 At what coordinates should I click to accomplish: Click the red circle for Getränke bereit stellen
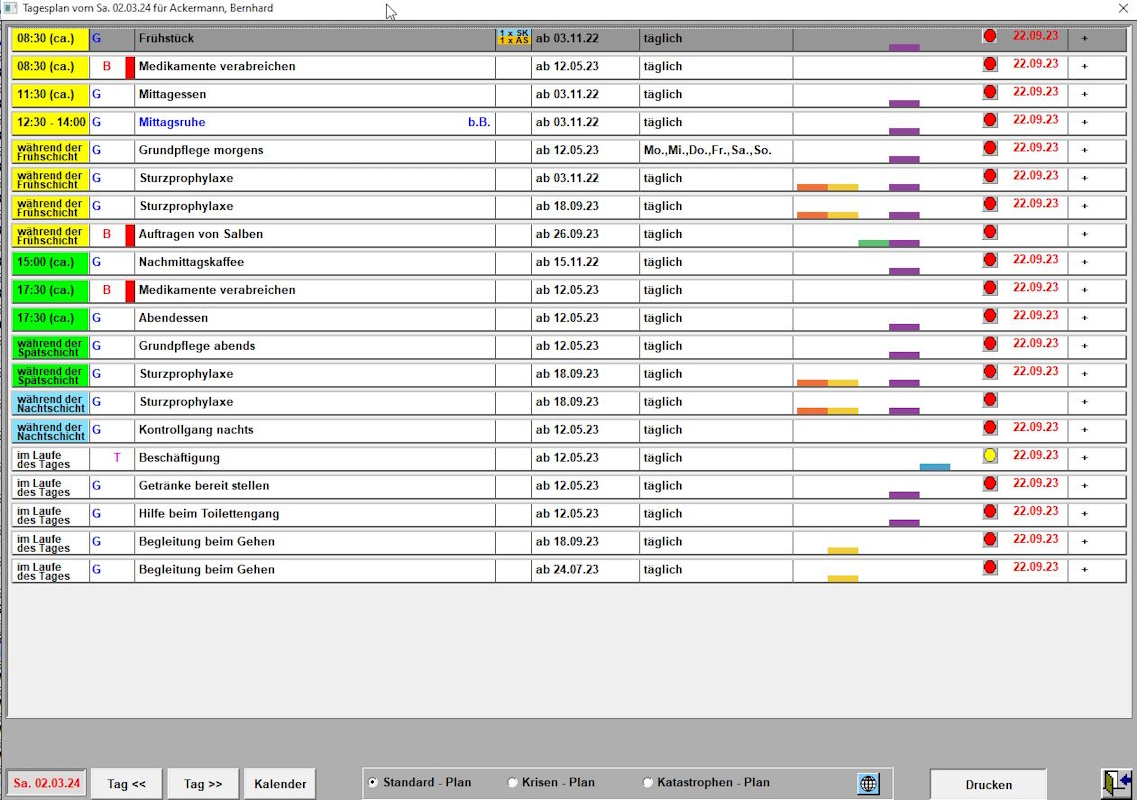990,484
